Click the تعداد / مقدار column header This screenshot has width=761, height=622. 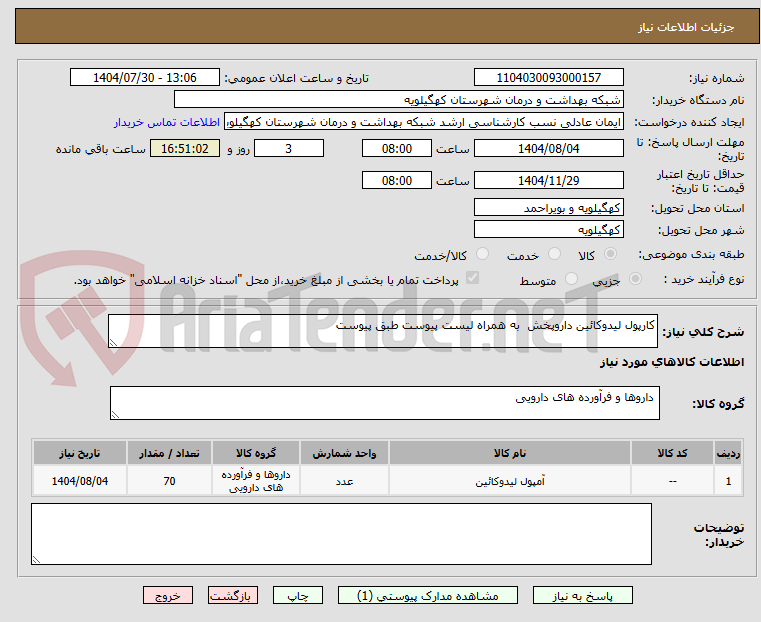click(169, 453)
